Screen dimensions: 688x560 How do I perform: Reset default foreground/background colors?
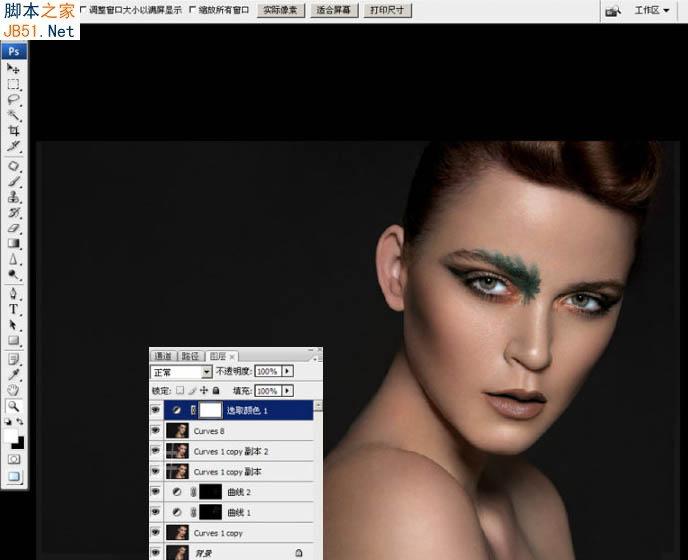pyautogui.click(x=7, y=422)
